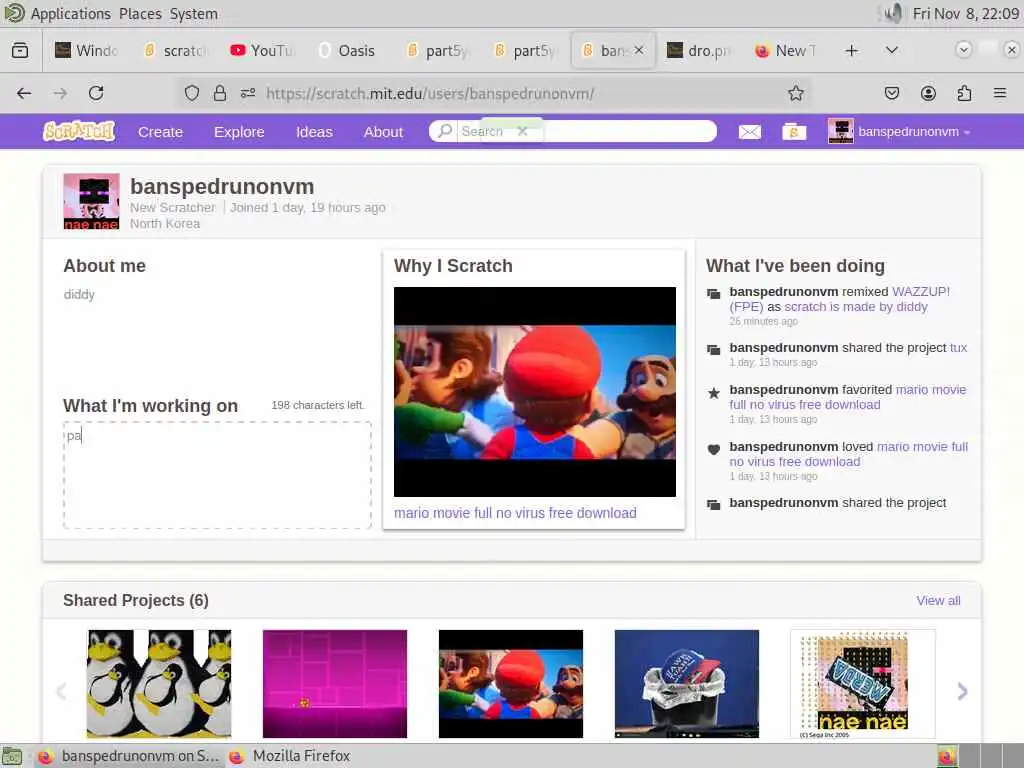Switch to banspedrunonvm on S... taskbar window
Viewport: 1024px width, 768px height.
point(128,756)
